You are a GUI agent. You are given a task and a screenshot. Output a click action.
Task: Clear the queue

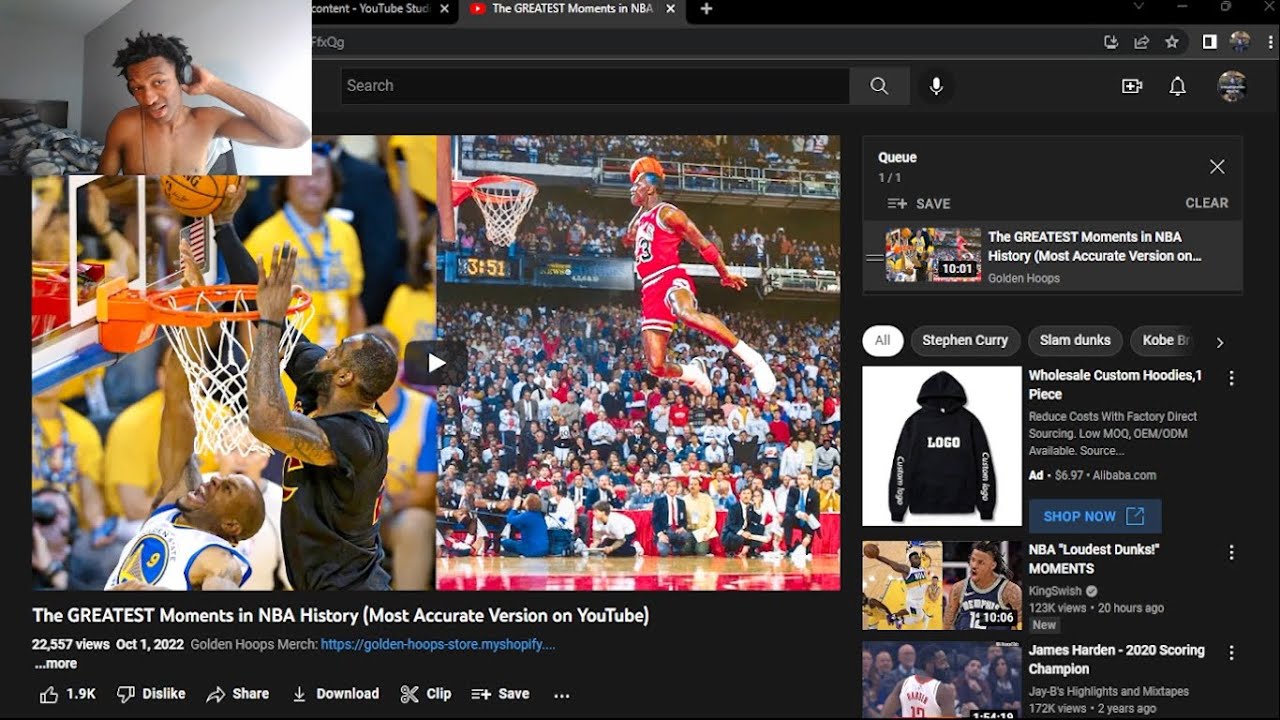point(1207,203)
